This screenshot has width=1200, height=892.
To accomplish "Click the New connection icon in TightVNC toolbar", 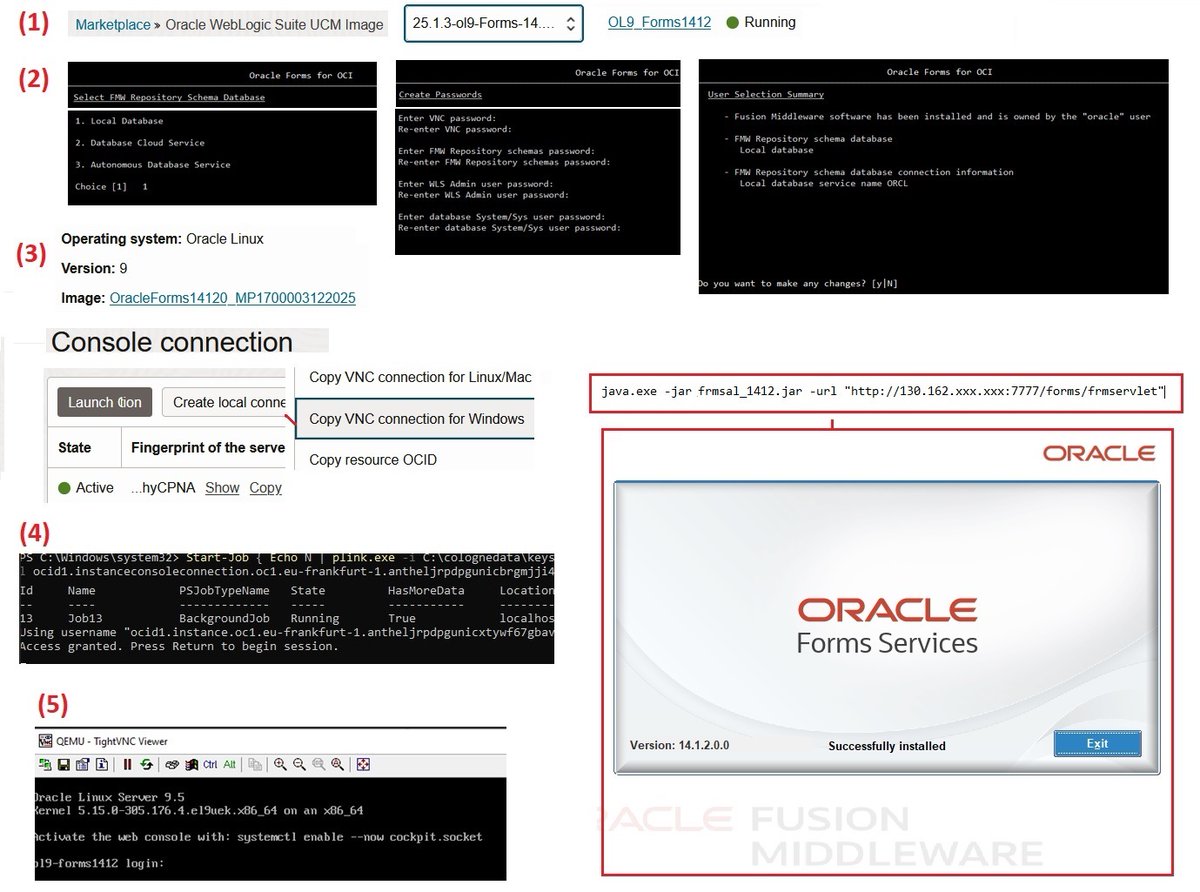I will coord(45,764).
